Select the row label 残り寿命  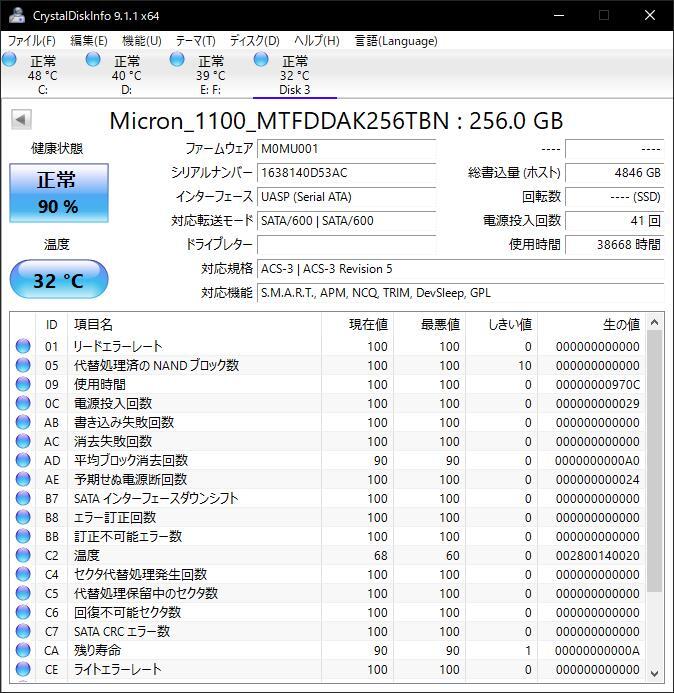pos(97,650)
